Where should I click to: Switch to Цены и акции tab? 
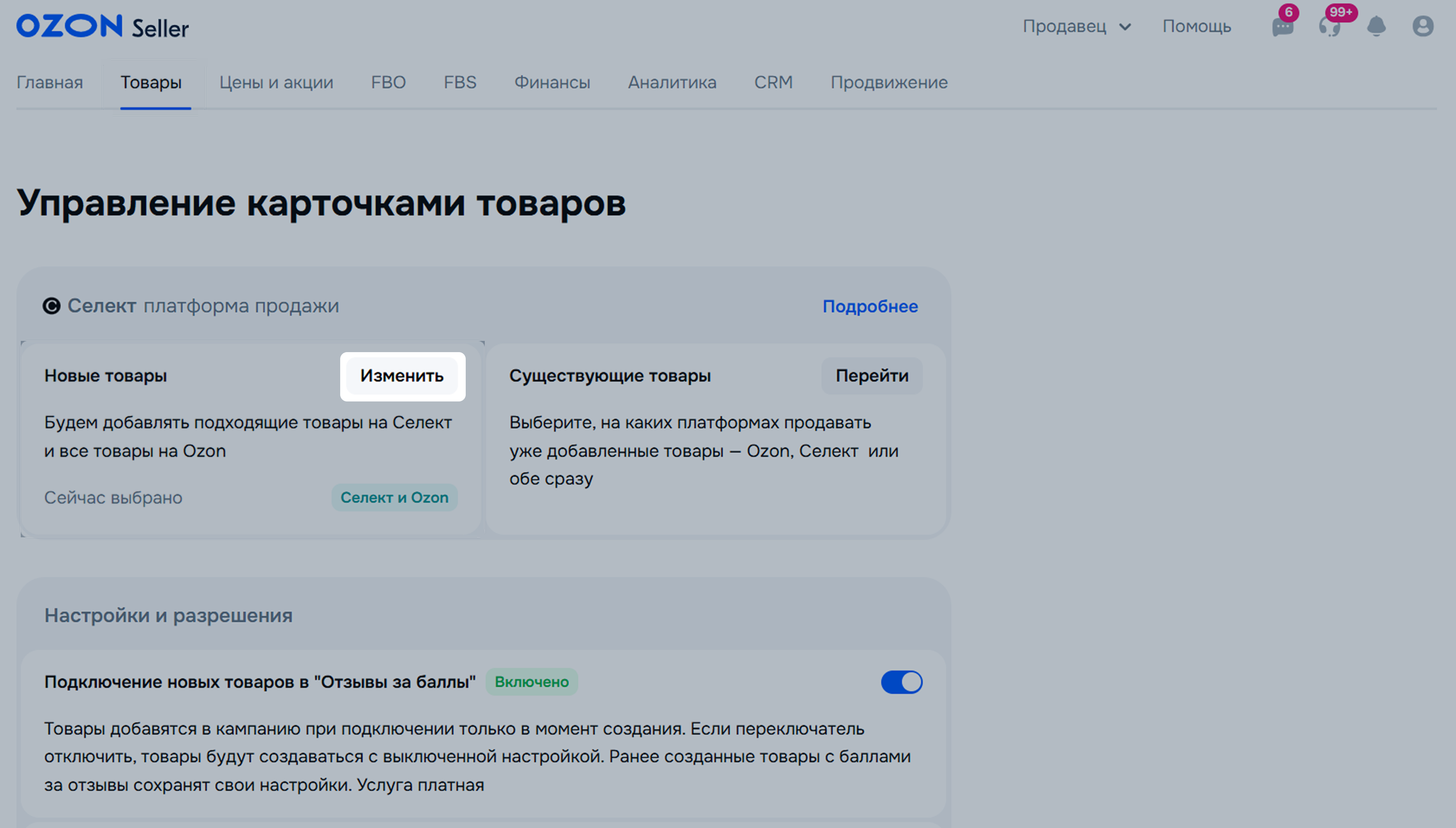click(276, 83)
